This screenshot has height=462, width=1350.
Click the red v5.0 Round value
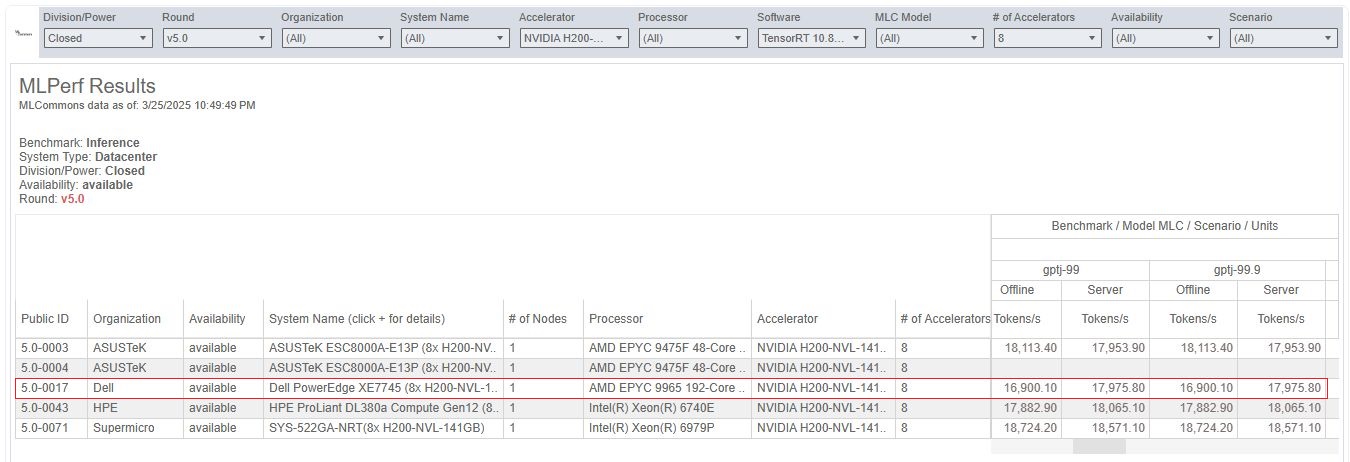73,199
